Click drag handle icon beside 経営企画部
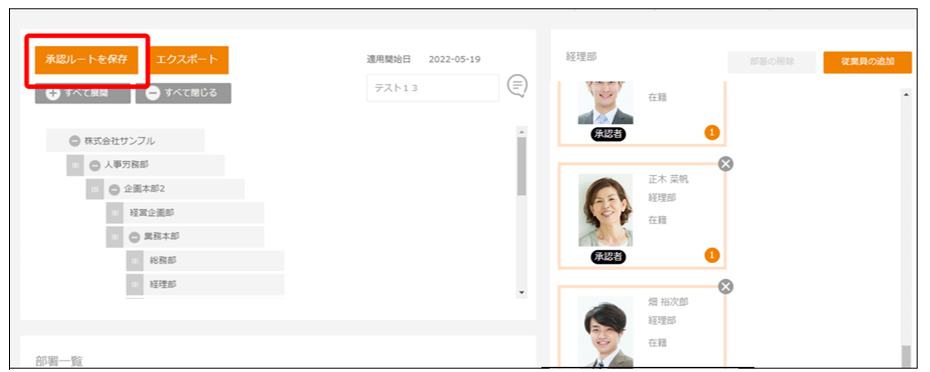Screen dimensions: 930x372 pos(115,212)
